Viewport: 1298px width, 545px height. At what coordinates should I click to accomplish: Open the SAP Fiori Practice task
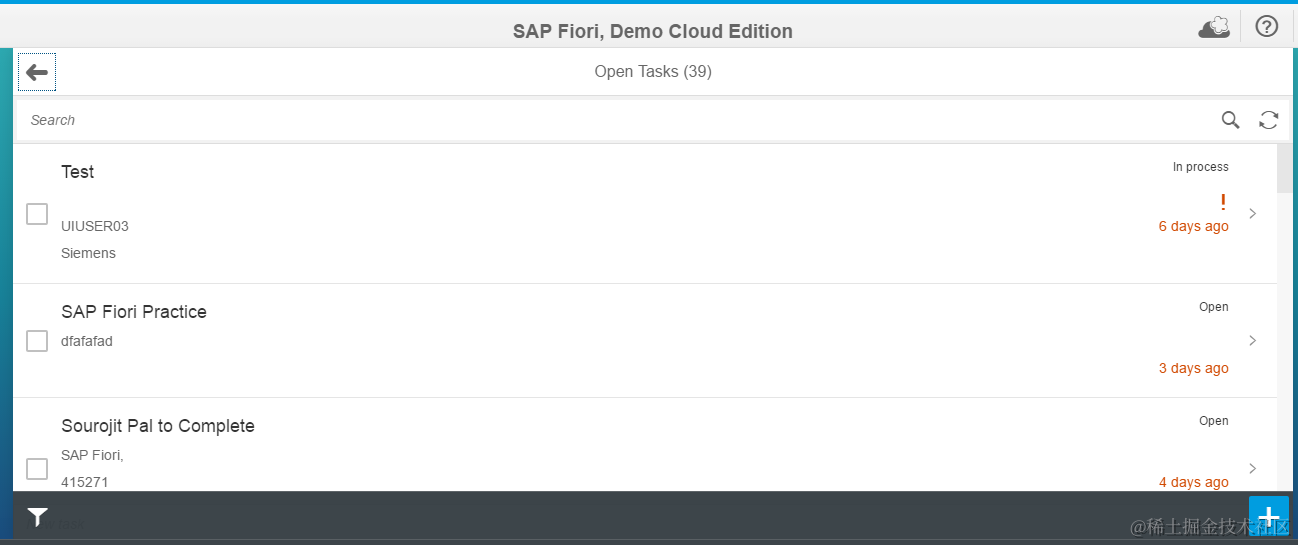(x=134, y=312)
